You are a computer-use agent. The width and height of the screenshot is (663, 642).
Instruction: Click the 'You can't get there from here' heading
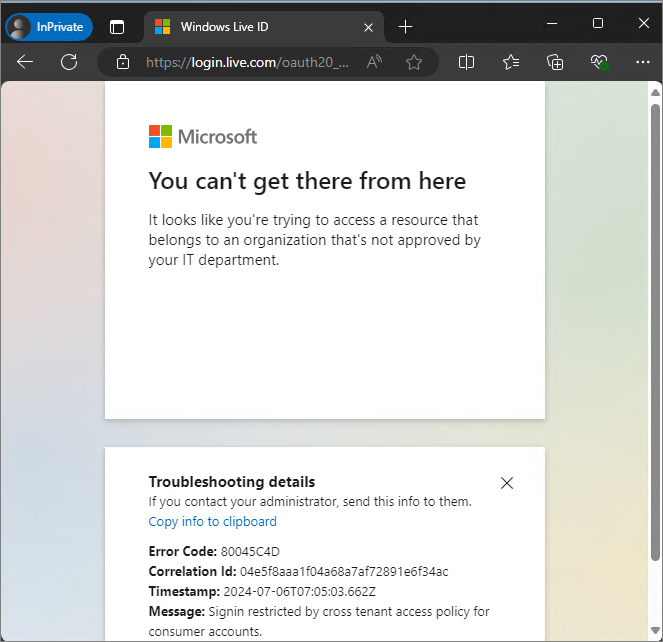coord(307,182)
